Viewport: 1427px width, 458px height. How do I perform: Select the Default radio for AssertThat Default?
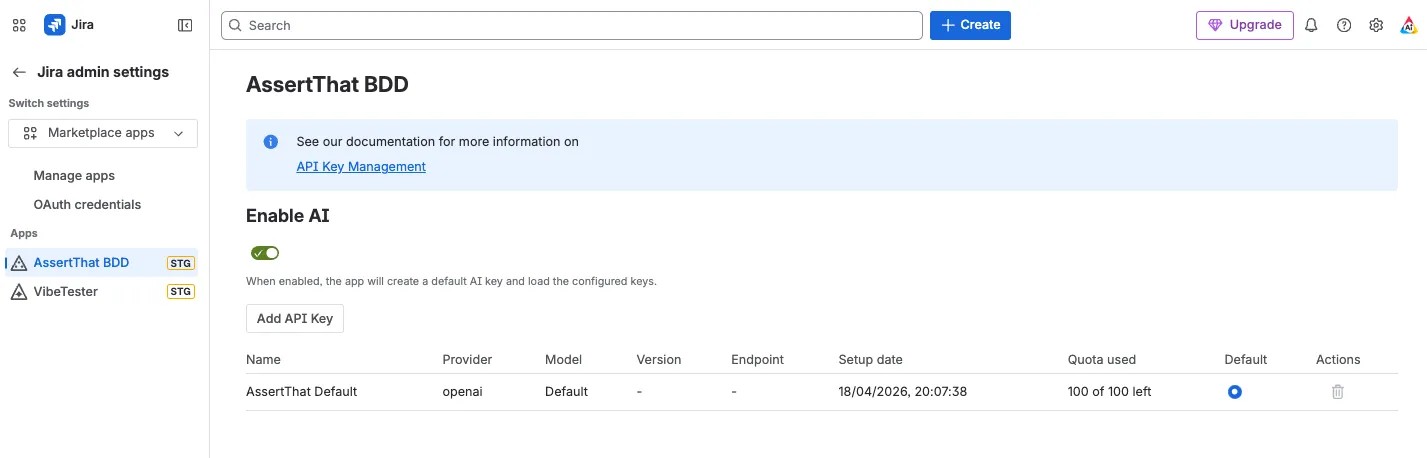(x=1235, y=392)
